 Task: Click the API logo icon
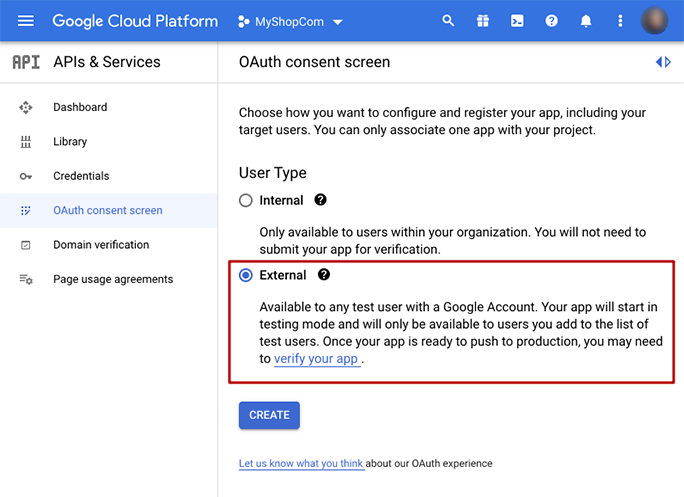26,62
